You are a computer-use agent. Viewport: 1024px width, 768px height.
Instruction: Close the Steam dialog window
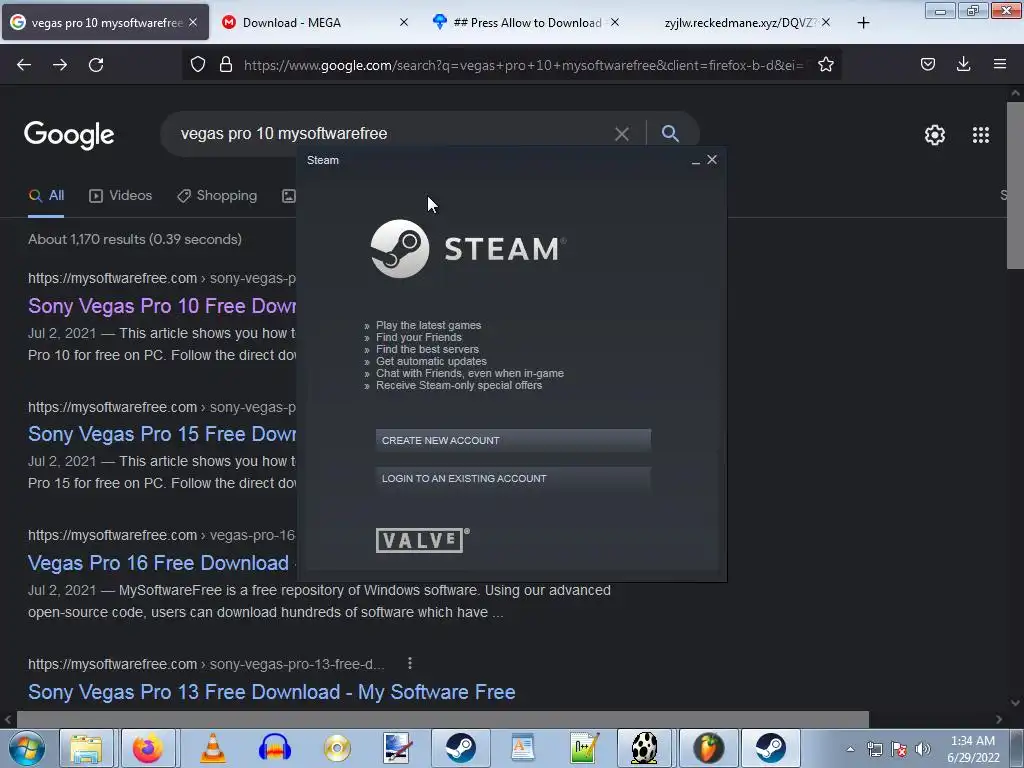coord(712,159)
